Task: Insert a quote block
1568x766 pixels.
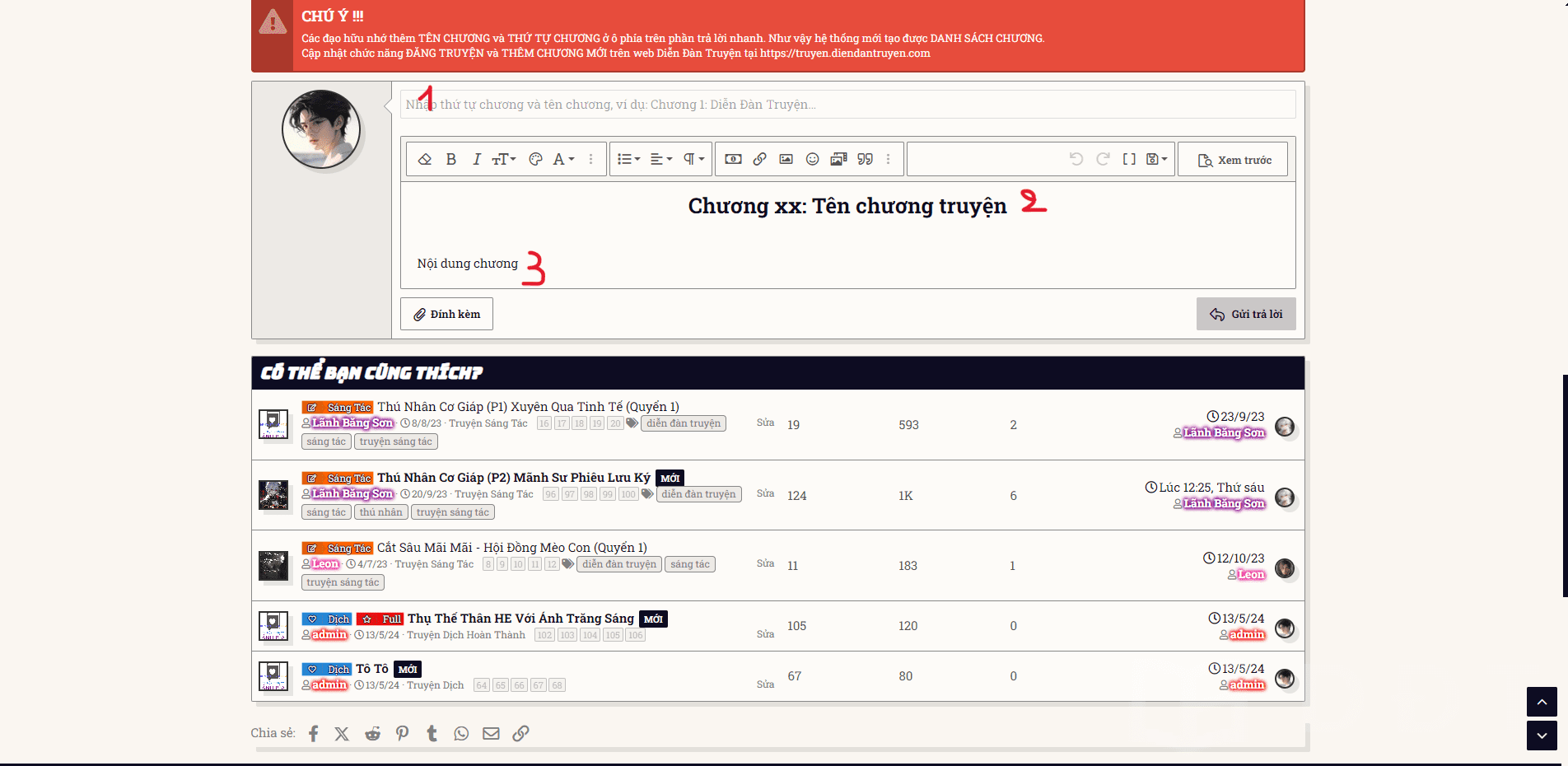Action: tap(866, 159)
